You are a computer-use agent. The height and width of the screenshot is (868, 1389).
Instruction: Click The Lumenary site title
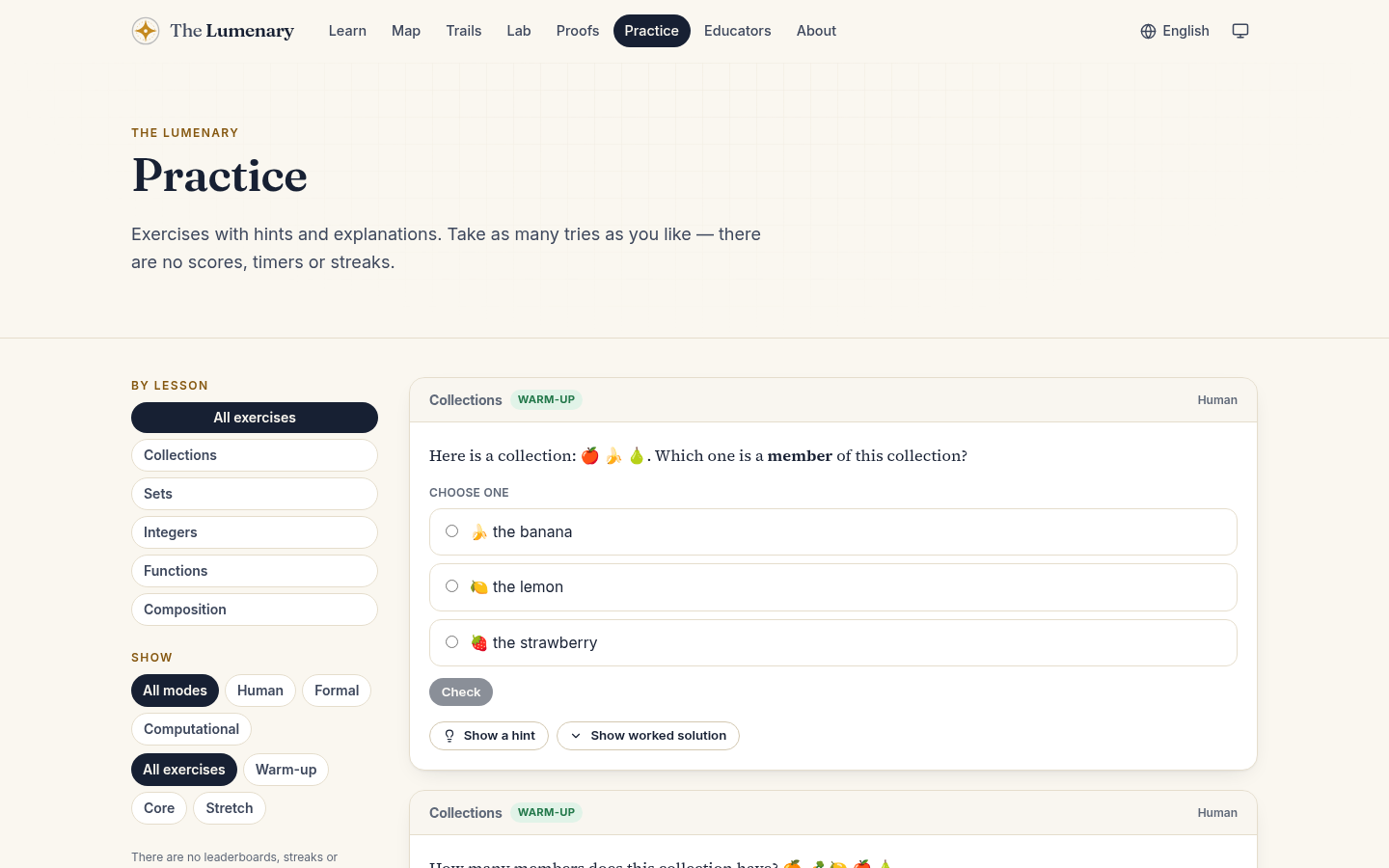click(232, 31)
